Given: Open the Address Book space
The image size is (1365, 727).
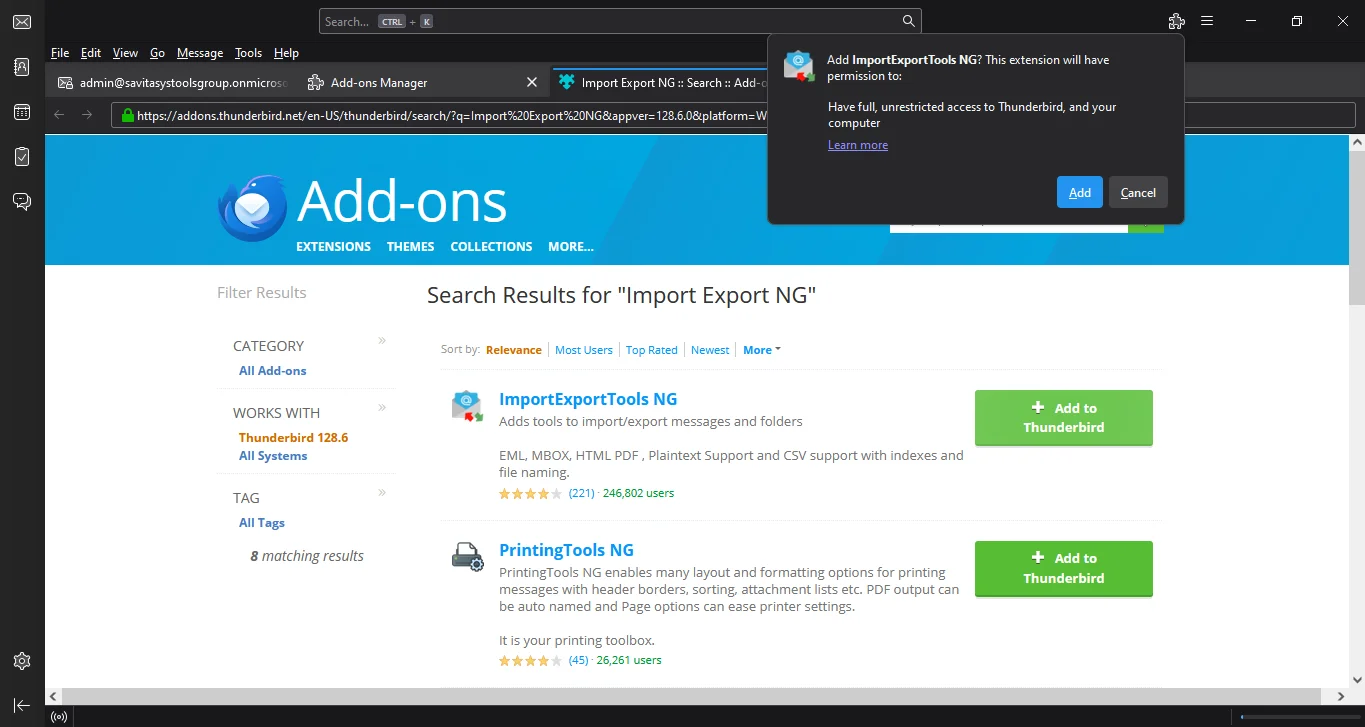Looking at the screenshot, I should [22, 67].
